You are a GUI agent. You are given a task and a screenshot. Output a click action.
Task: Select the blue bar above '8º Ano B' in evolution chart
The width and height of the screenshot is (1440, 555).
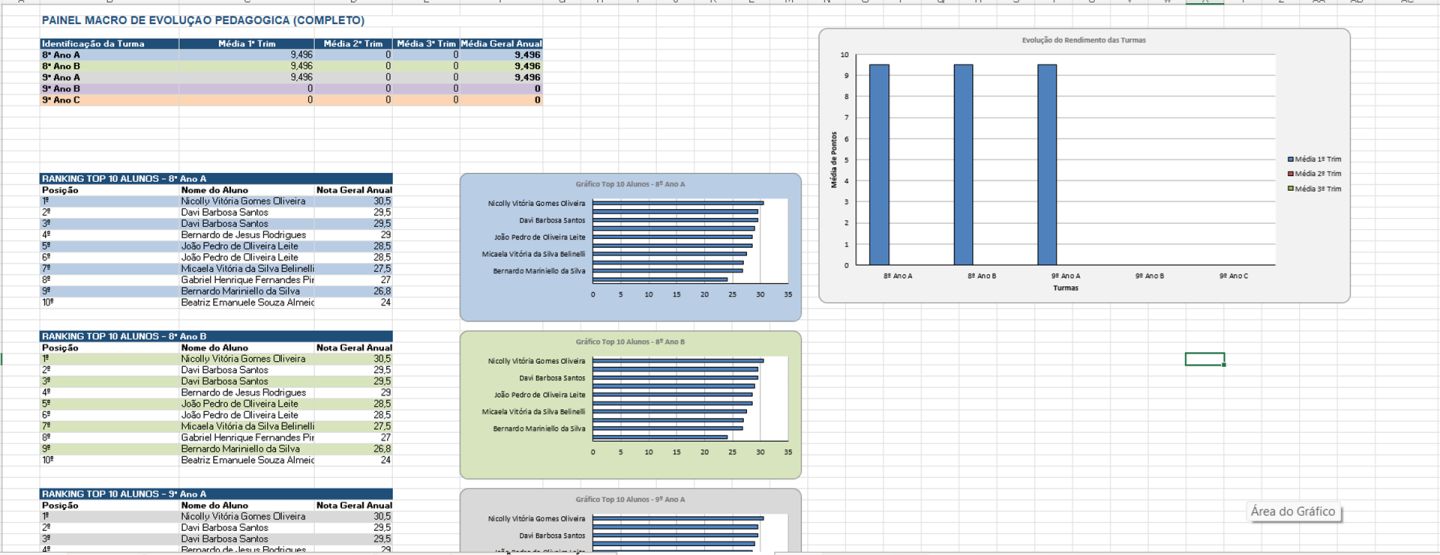963,165
